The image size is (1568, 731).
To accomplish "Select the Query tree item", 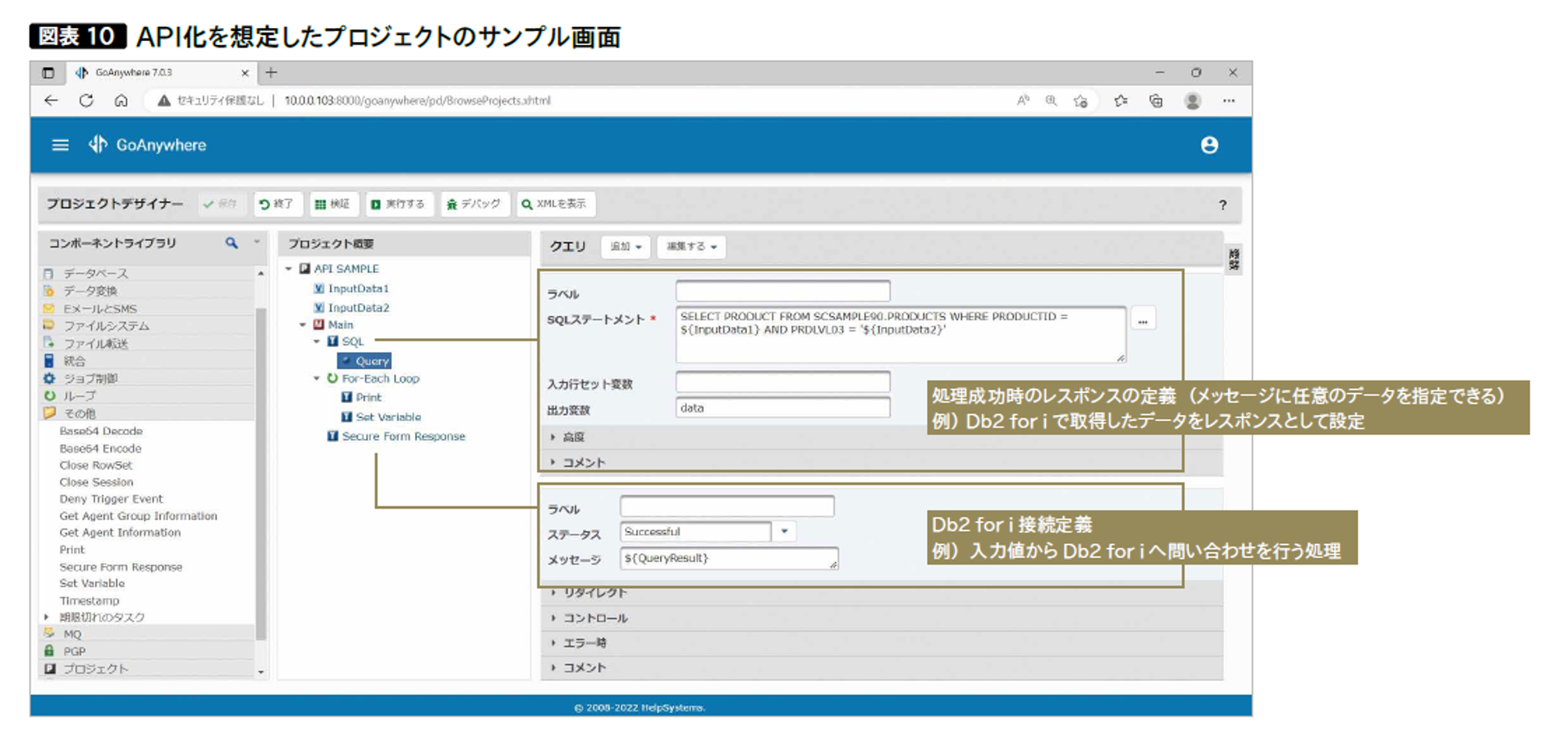I will 364,361.
